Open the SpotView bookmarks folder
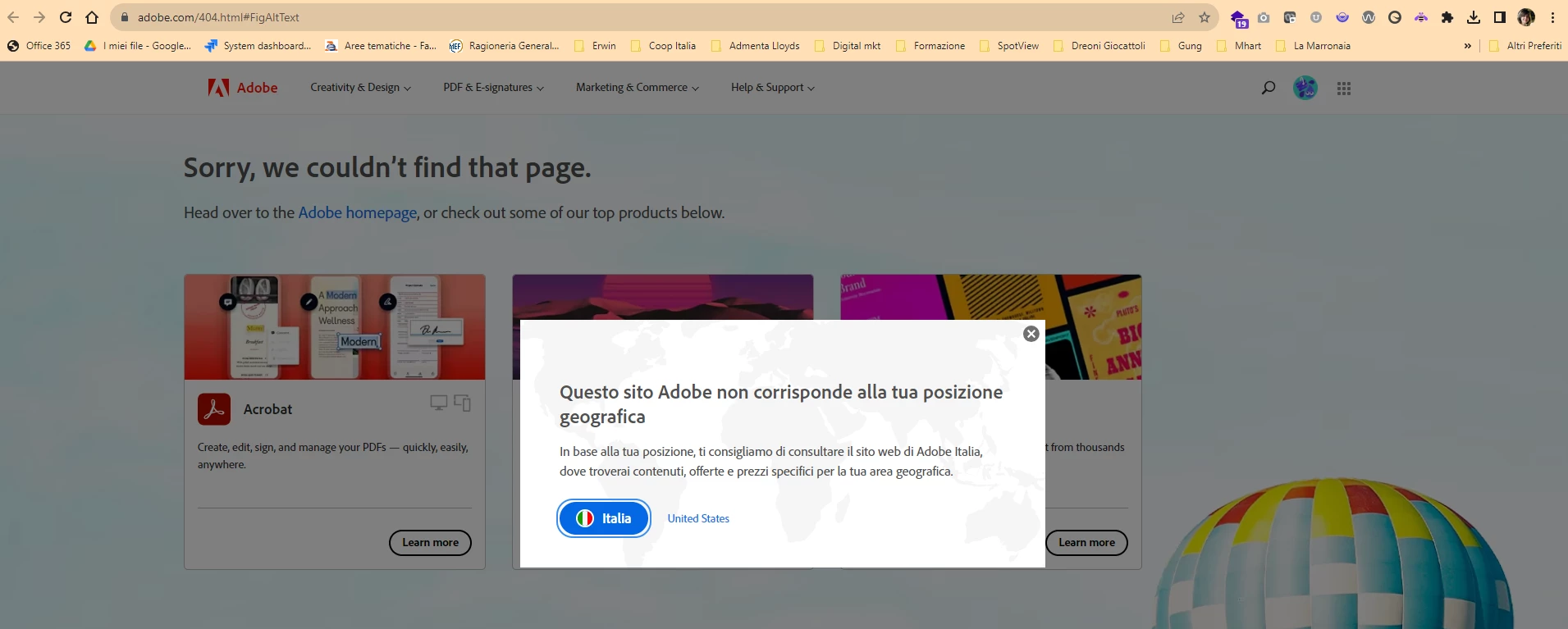Viewport: 1568px width, 629px height. click(1009, 46)
